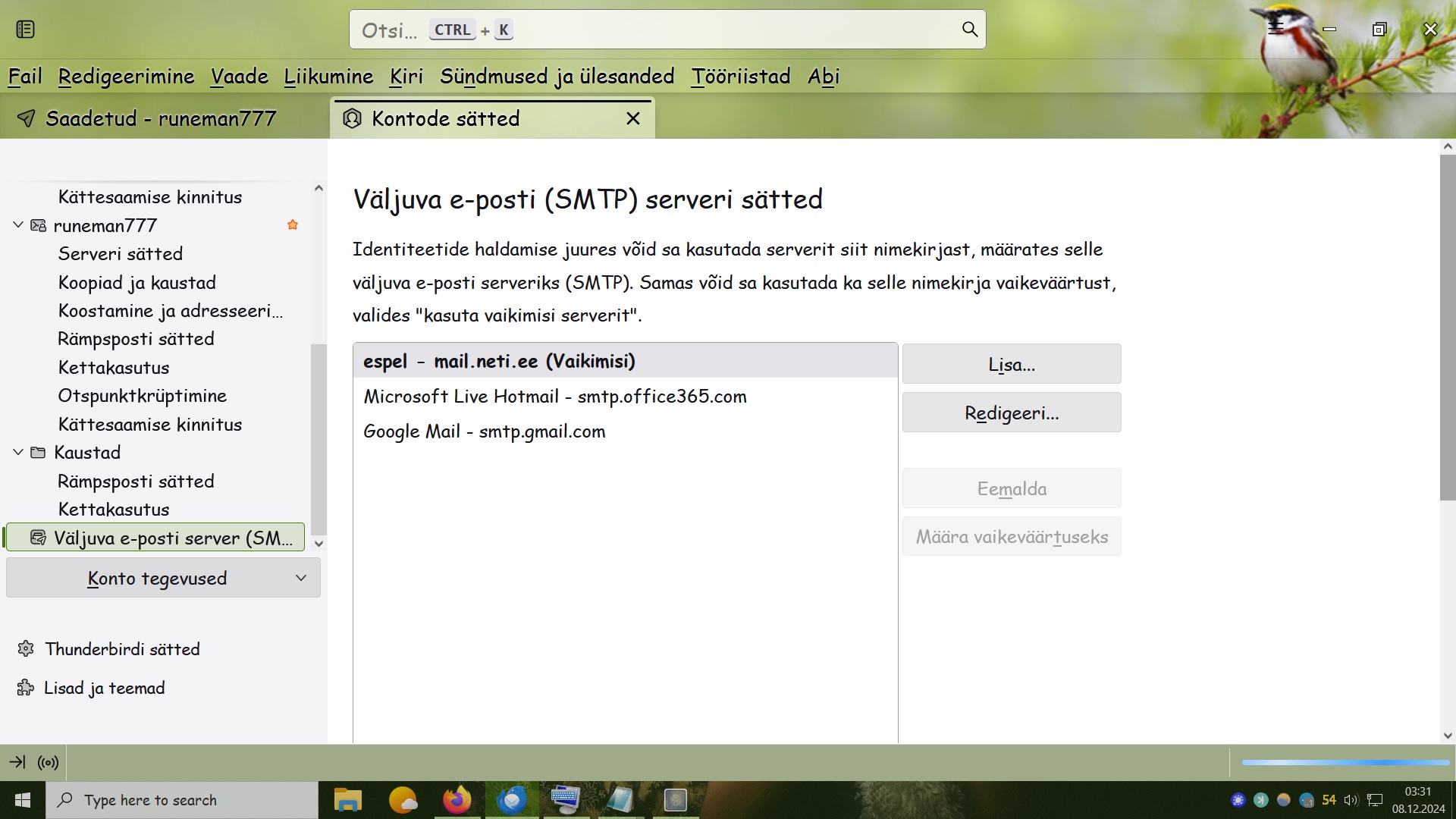The image size is (1456, 819).
Task: Click the Signal tray icon
Action: tap(1238, 800)
